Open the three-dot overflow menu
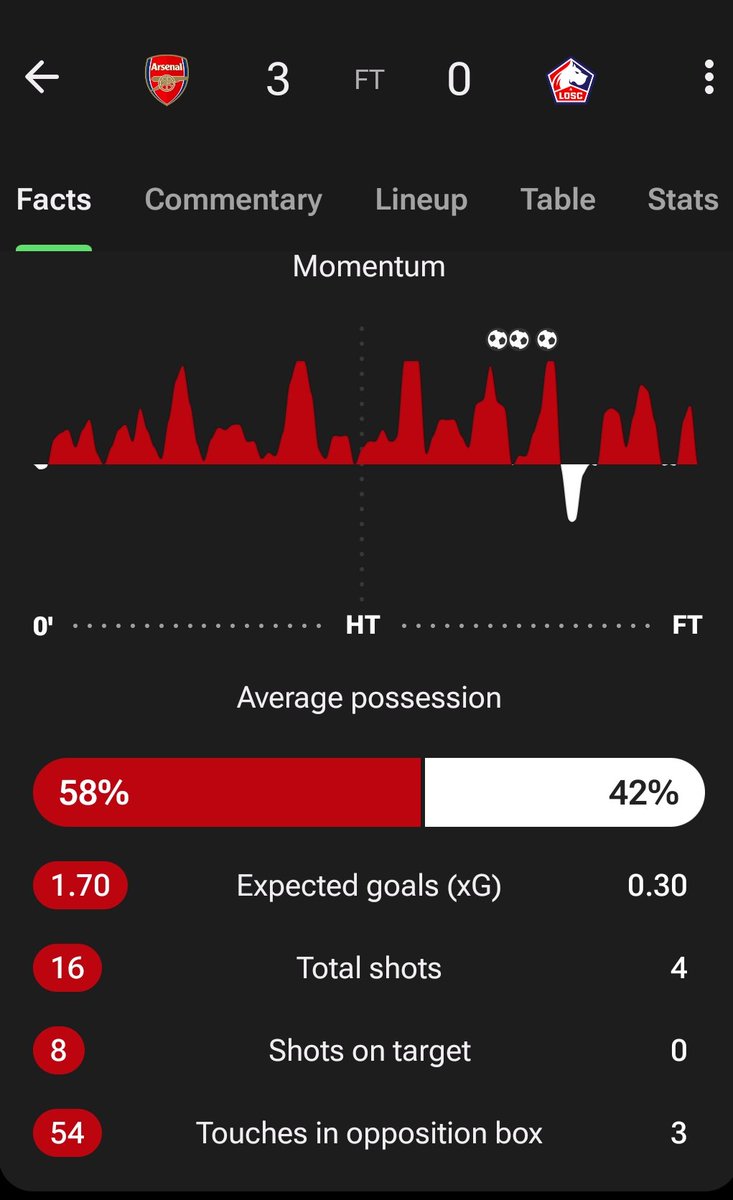Image resolution: width=733 pixels, height=1200 pixels. click(708, 77)
